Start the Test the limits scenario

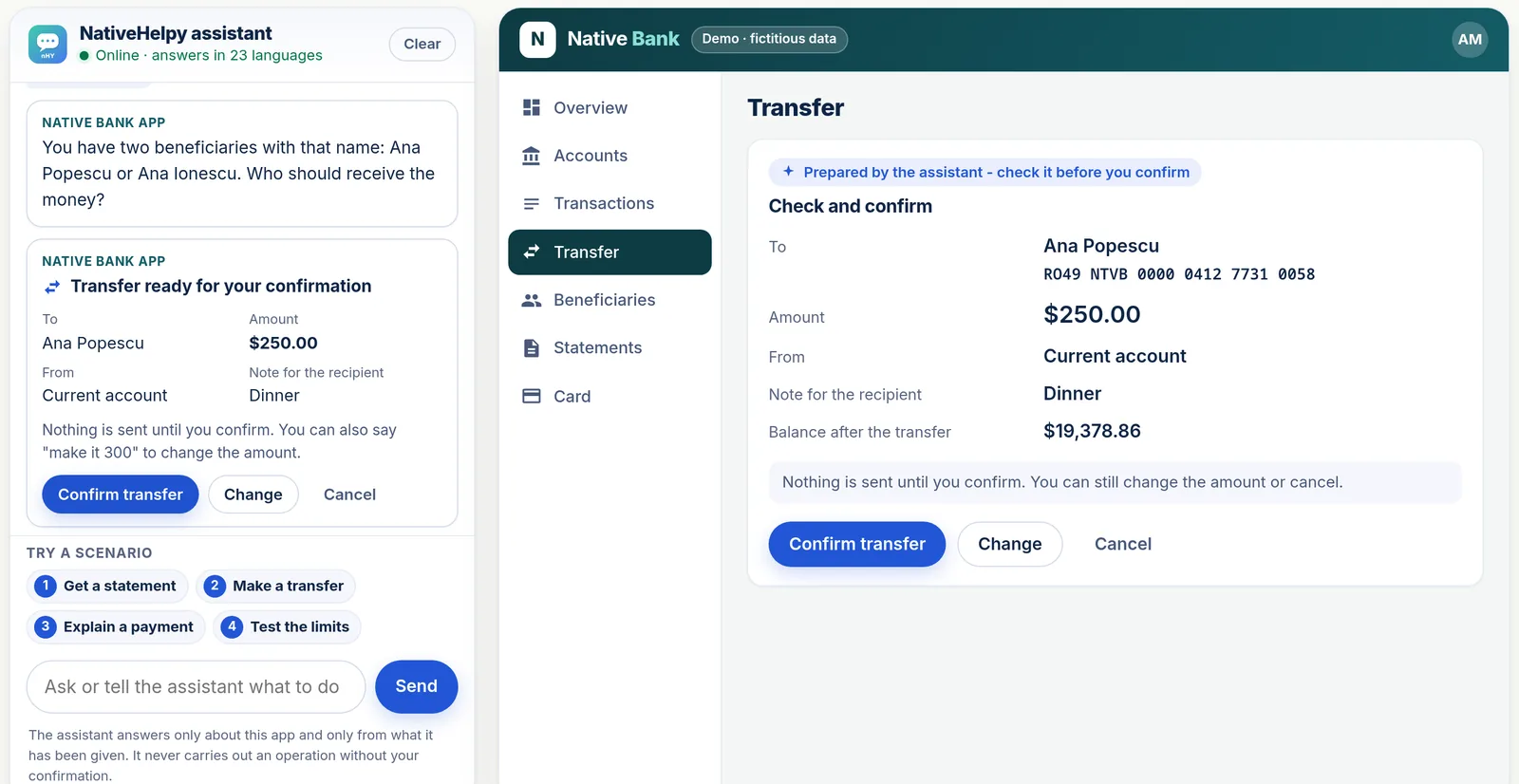288,626
